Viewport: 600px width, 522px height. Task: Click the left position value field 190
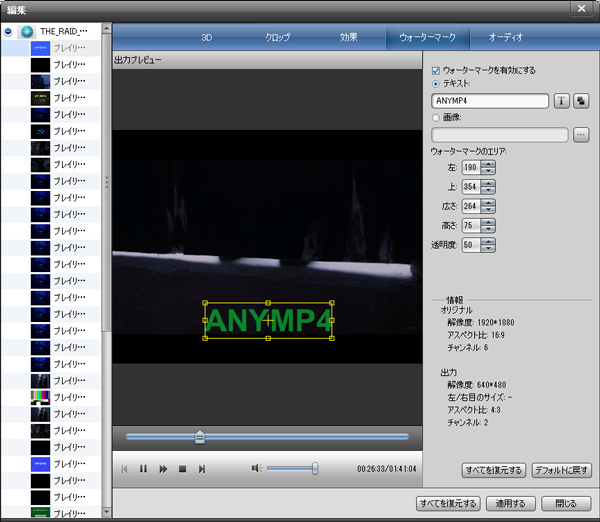pyautogui.click(x=471, y=168)
